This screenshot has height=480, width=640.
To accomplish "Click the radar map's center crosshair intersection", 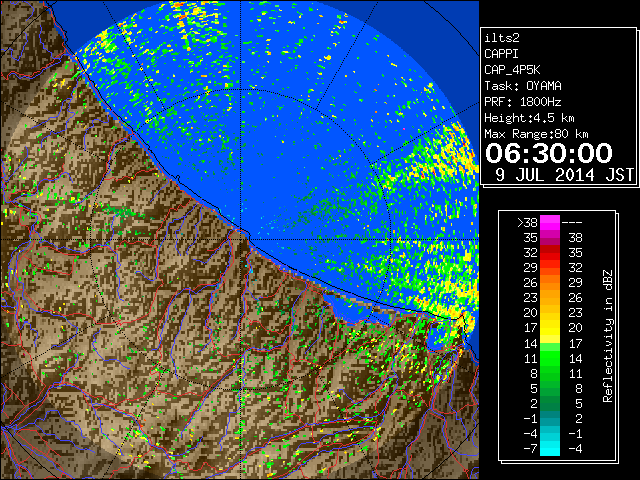I will tap(241, 240).
